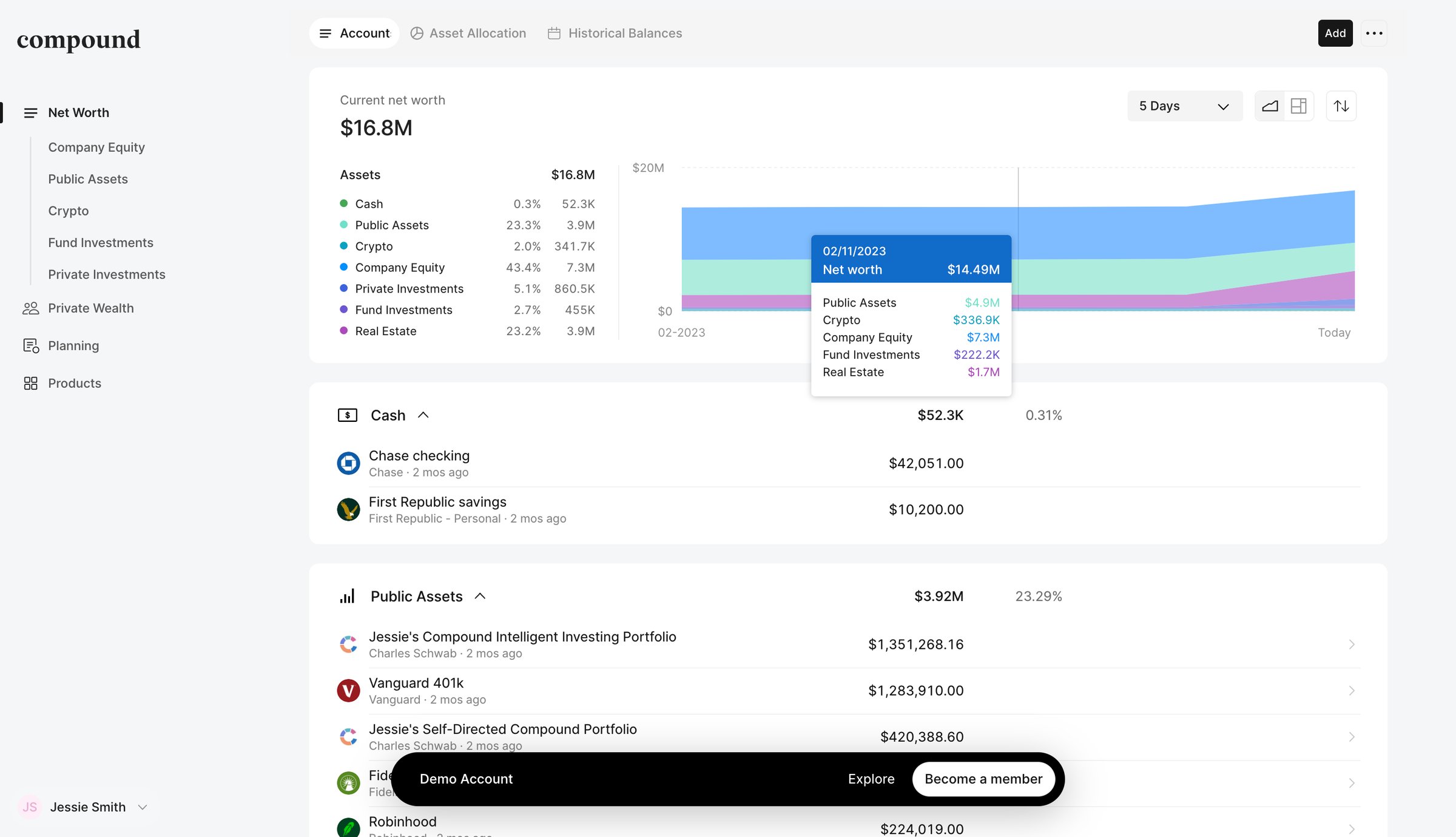
Task: Click the Private Investments legend row
Action: (467, 289)
